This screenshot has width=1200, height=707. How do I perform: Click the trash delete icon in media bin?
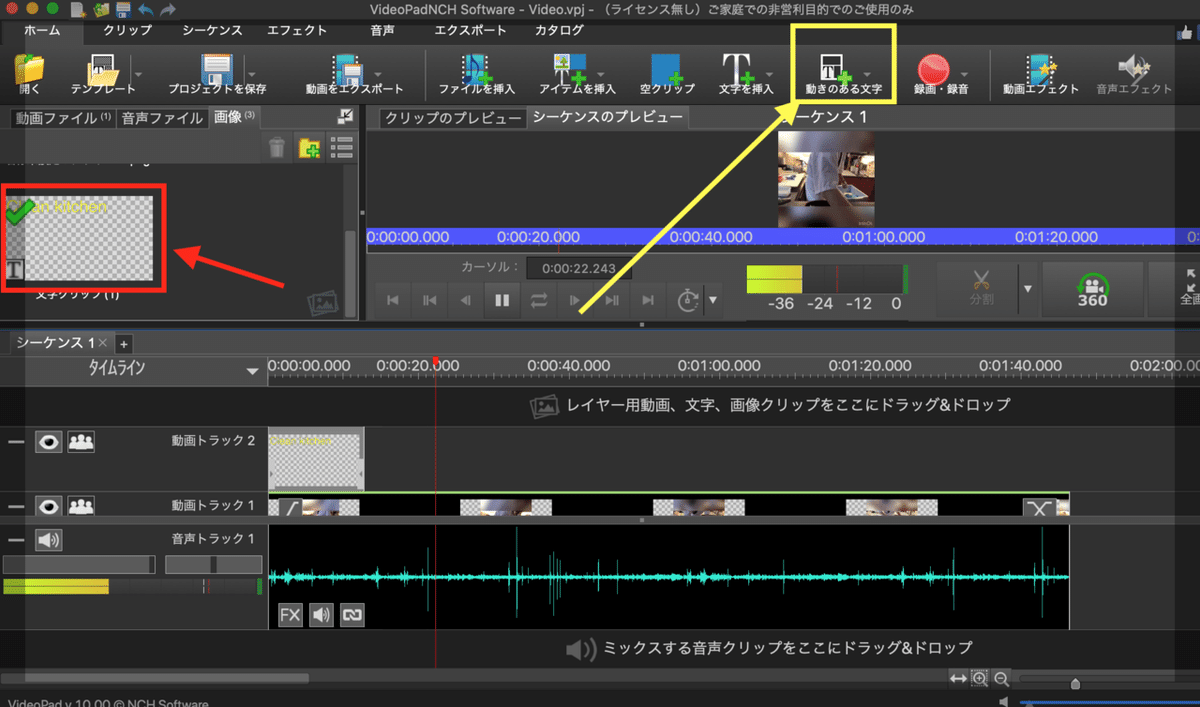(x=278, y=149)
